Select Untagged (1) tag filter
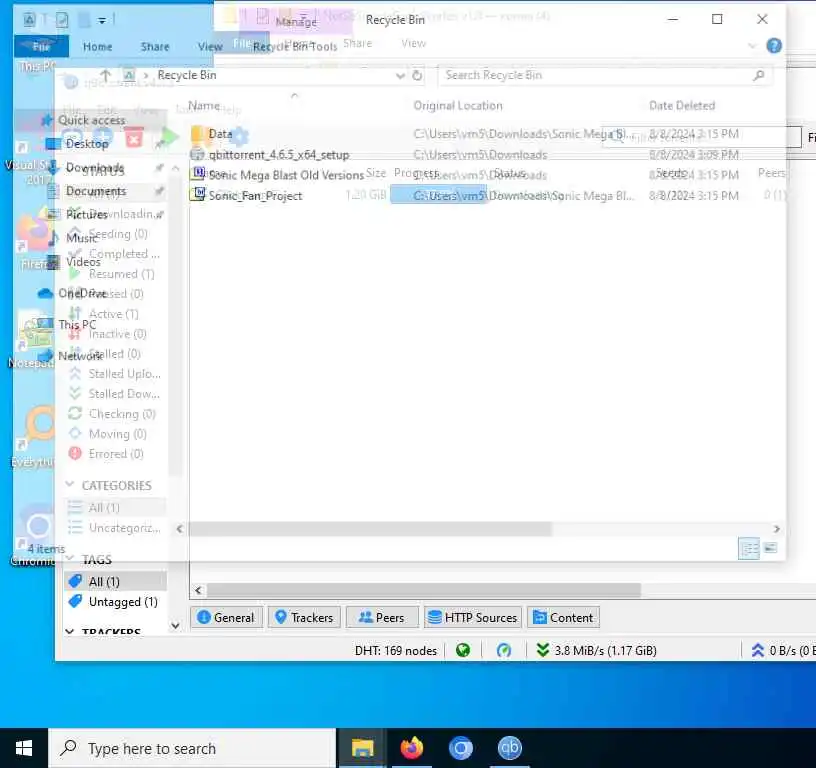 (115, 601)
